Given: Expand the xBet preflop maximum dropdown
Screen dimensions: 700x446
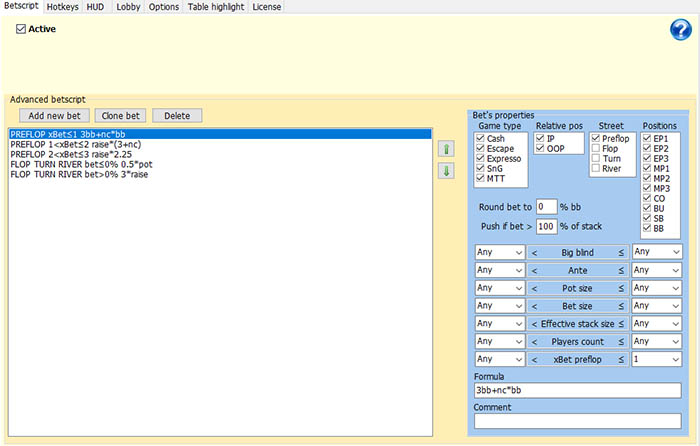Looking at the screenshot, I should [x=656, y=358].
